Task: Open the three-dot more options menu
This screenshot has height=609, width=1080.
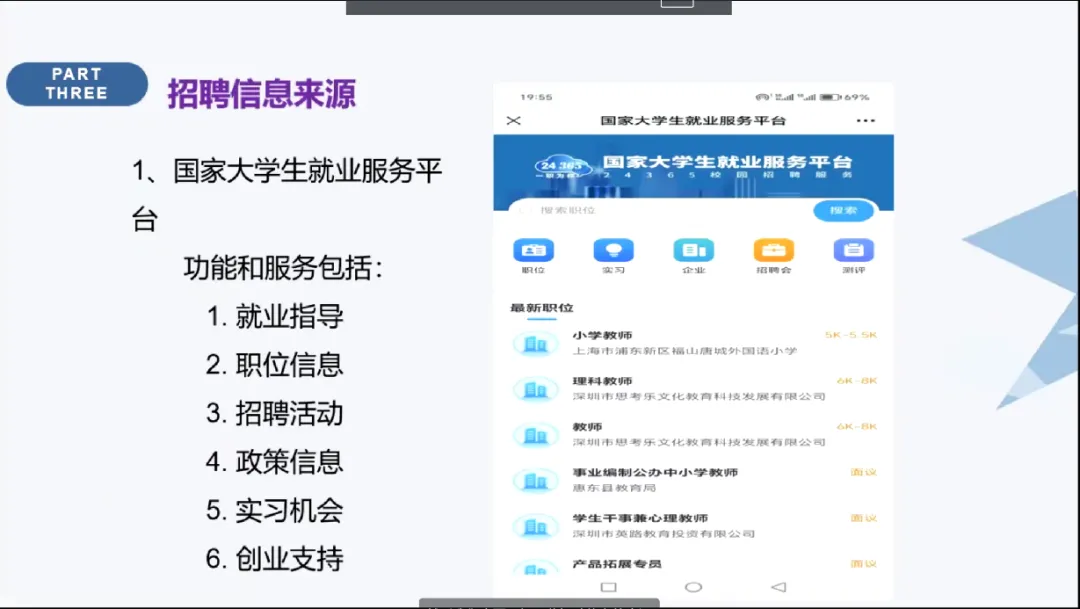Action: click(x=865, y=120)
